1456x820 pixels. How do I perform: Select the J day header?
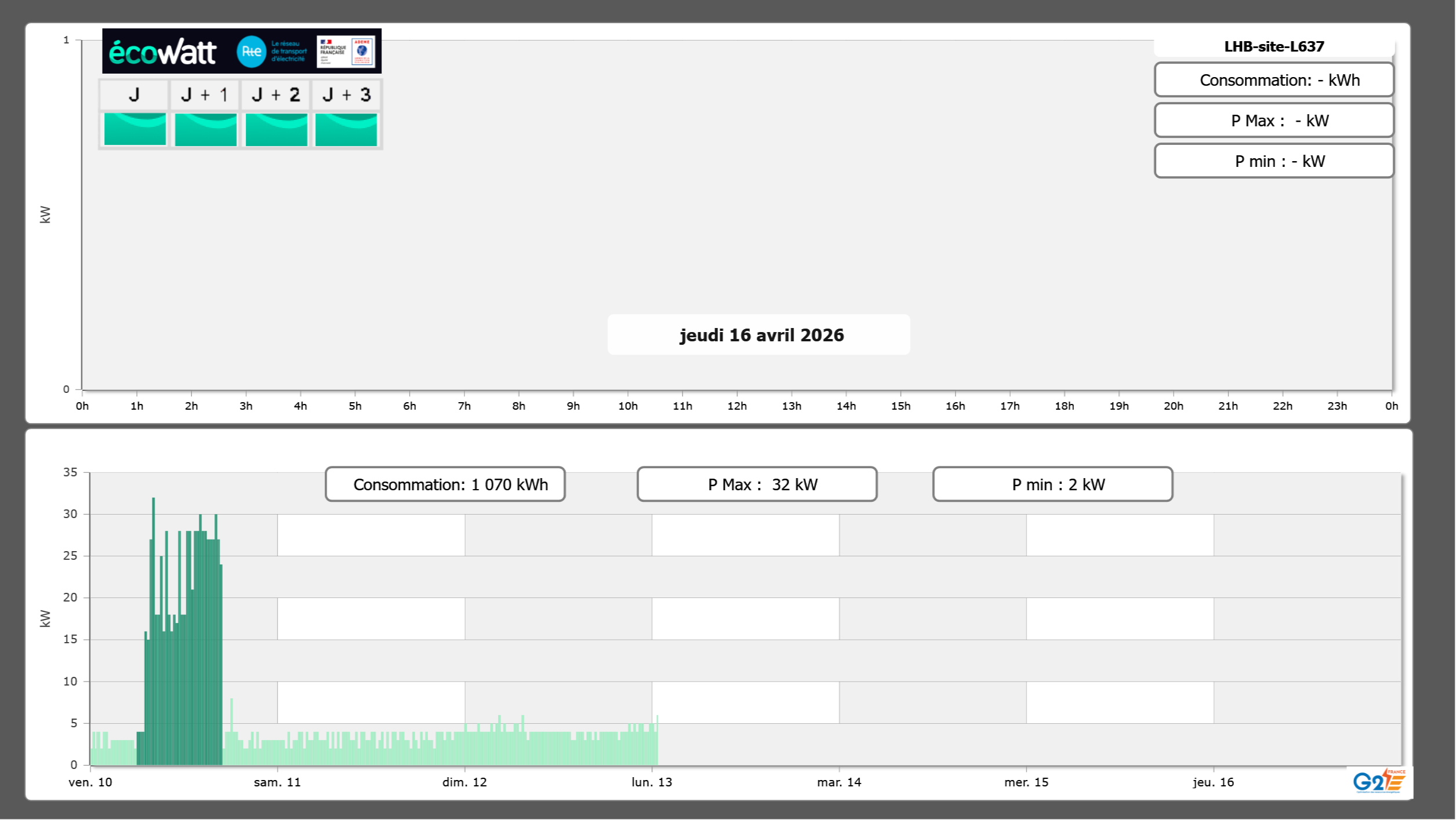pyautogui.click(x=134, y=95)
